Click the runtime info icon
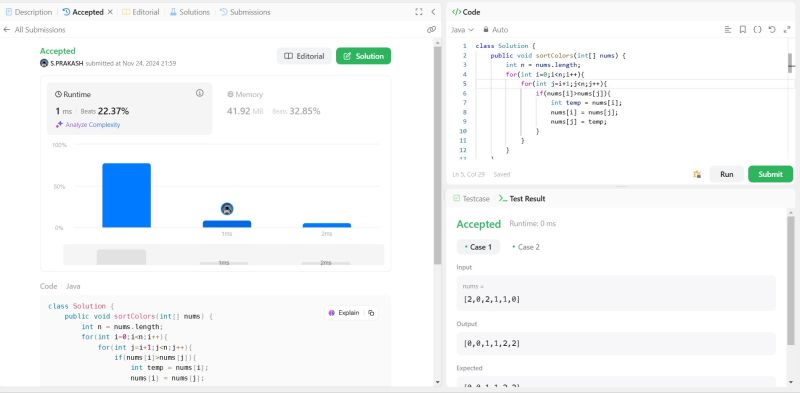This screenshot has width=800, height=393. pyautogui.click(x=199, y=93)
